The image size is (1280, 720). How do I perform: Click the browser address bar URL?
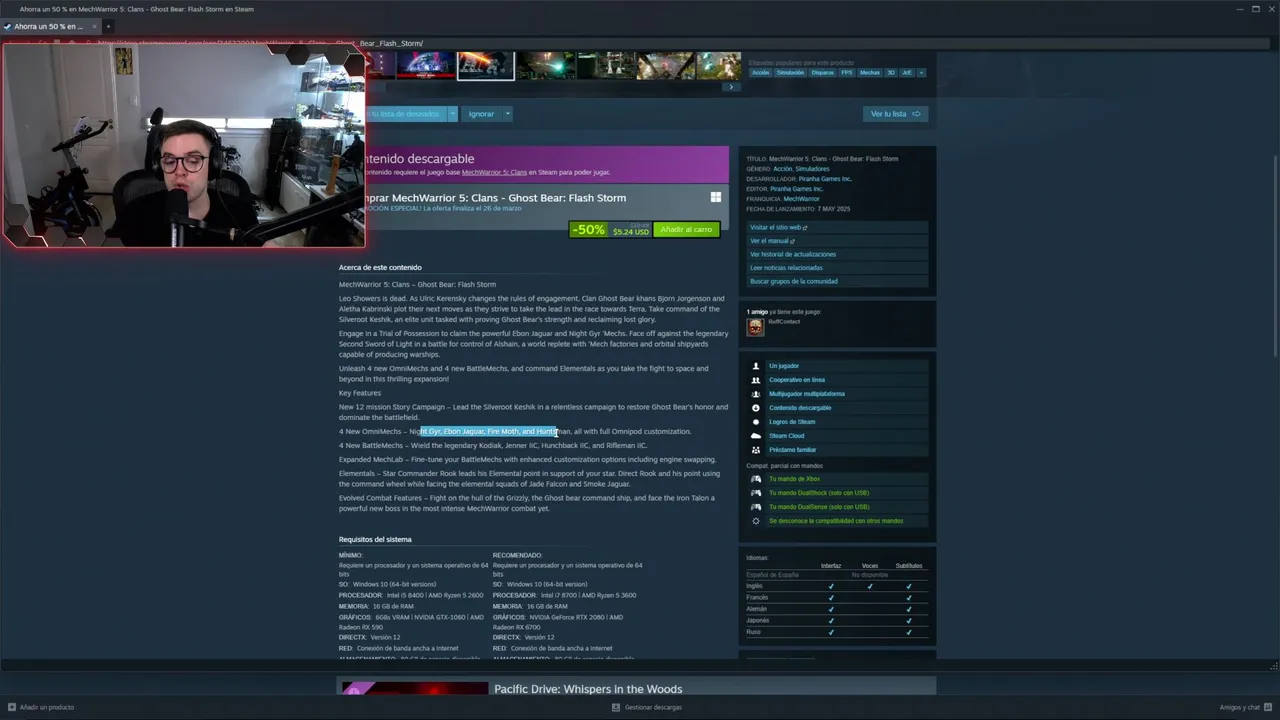click(x=260, y=44)
